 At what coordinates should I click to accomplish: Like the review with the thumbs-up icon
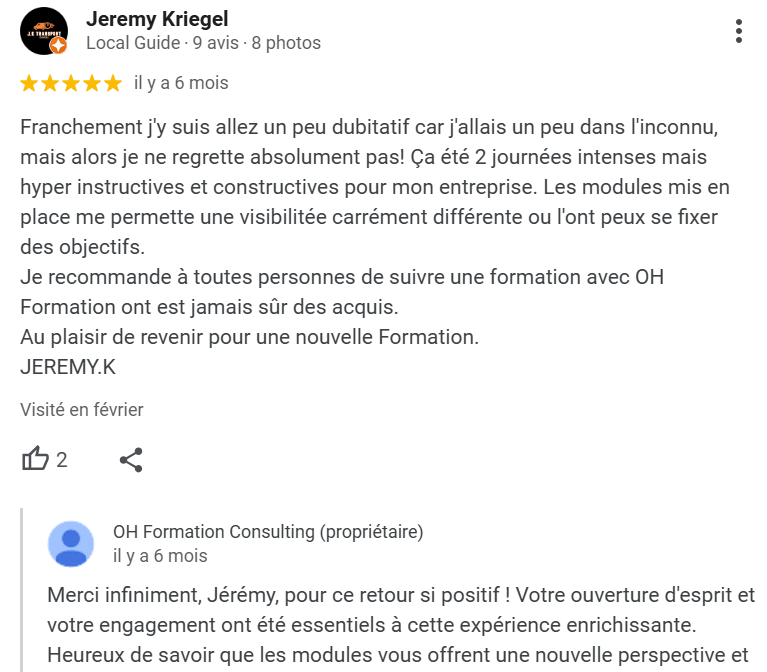pos(35,459)
